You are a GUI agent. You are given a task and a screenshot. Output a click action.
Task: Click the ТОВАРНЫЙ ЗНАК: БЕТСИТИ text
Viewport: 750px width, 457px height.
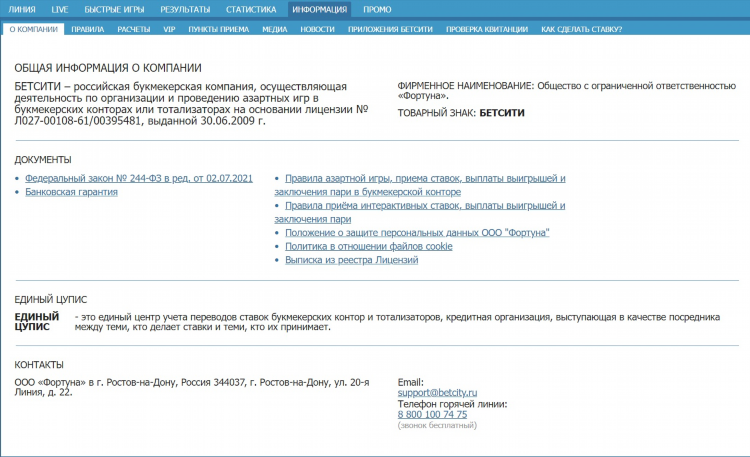point(461,113)
